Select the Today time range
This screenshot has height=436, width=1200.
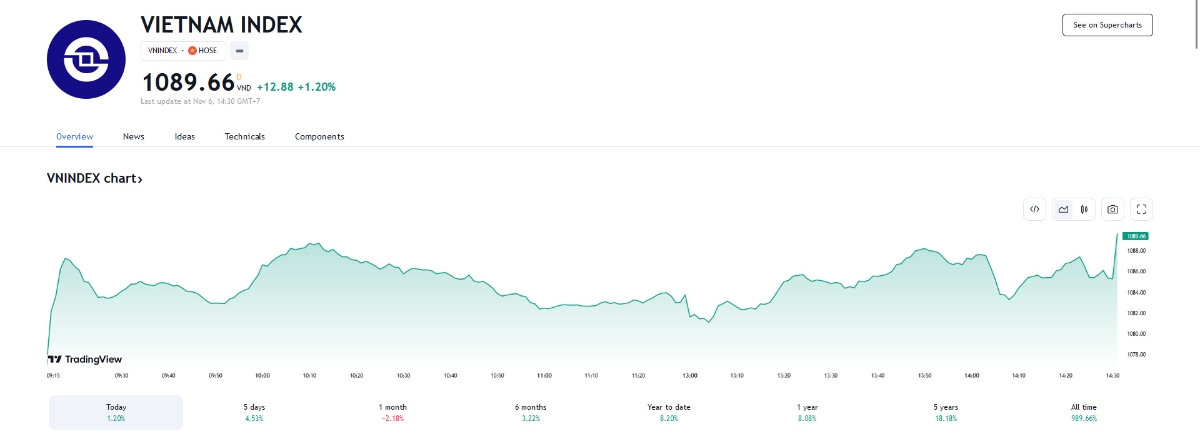pos(116,412)
